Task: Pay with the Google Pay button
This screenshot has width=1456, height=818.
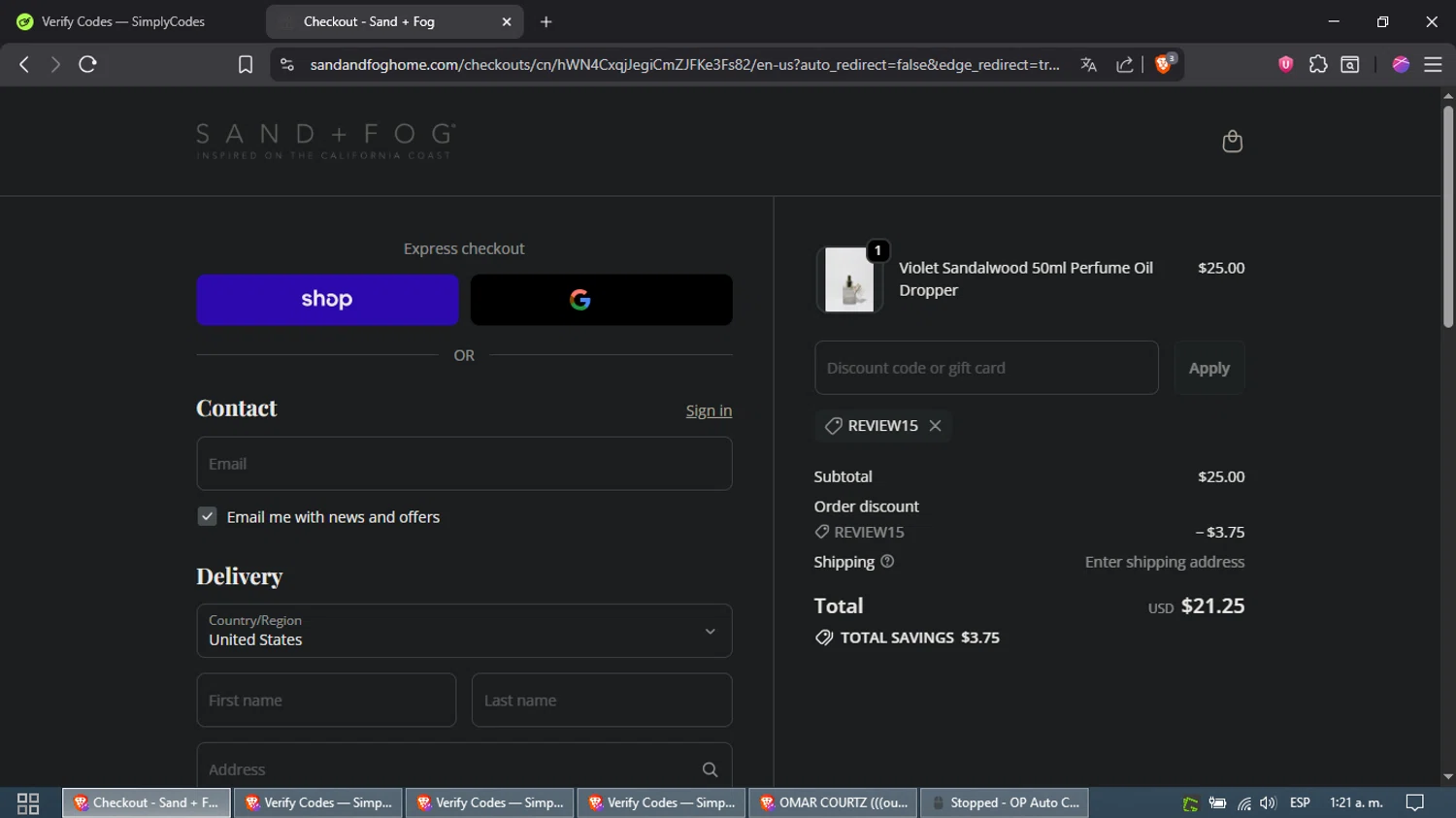Action: (601, 299)
